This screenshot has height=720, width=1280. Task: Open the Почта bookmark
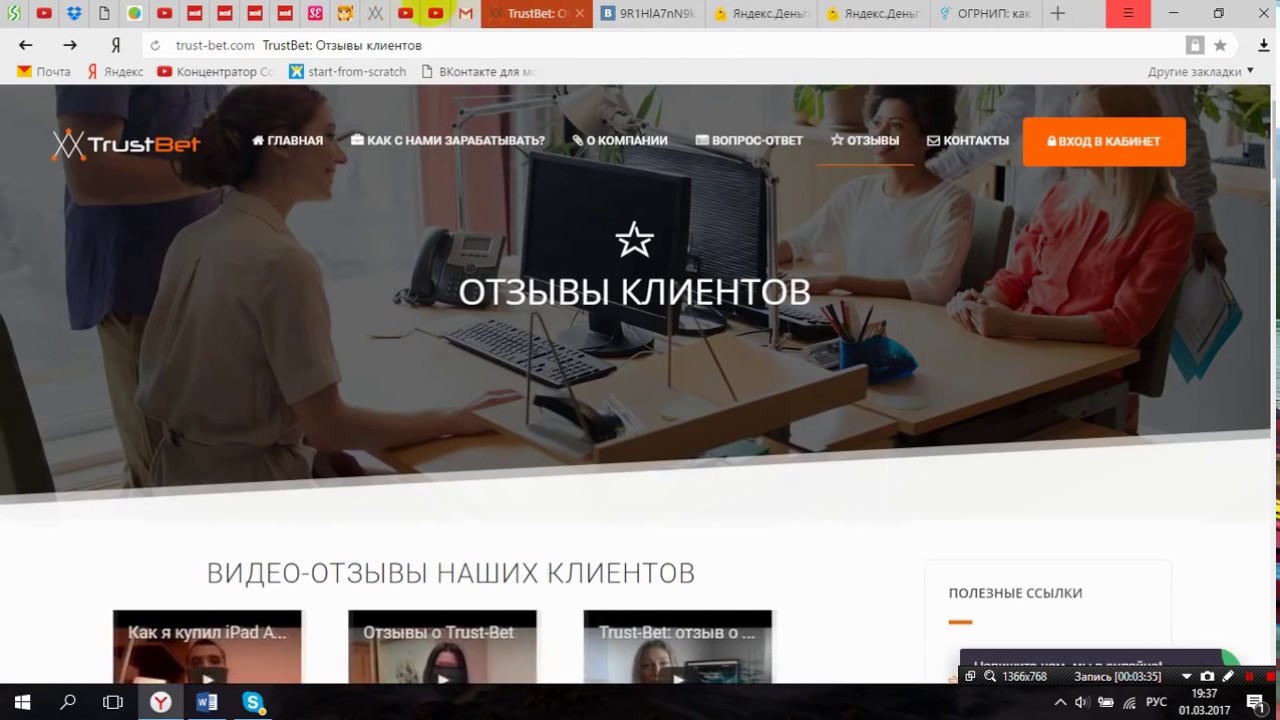44,72
